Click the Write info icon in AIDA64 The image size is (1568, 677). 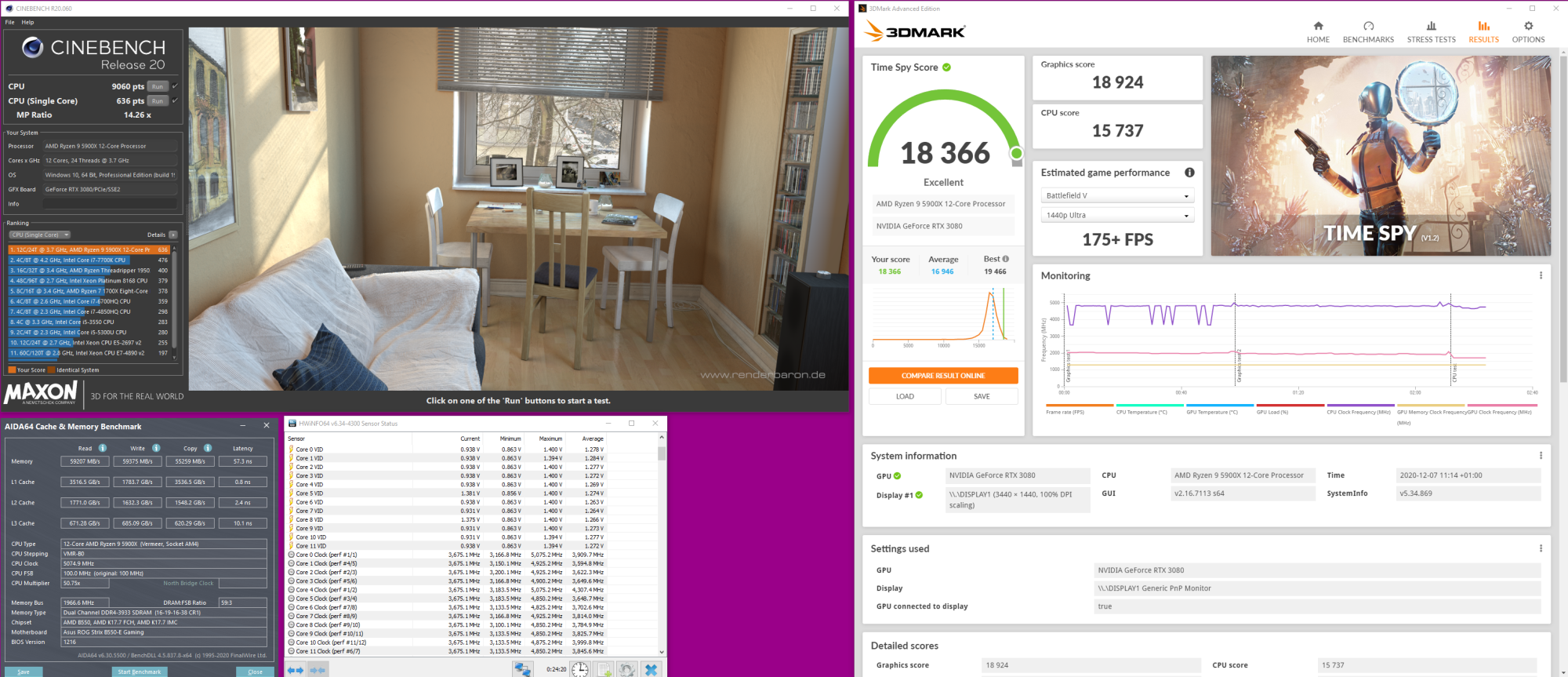point(156,448)
